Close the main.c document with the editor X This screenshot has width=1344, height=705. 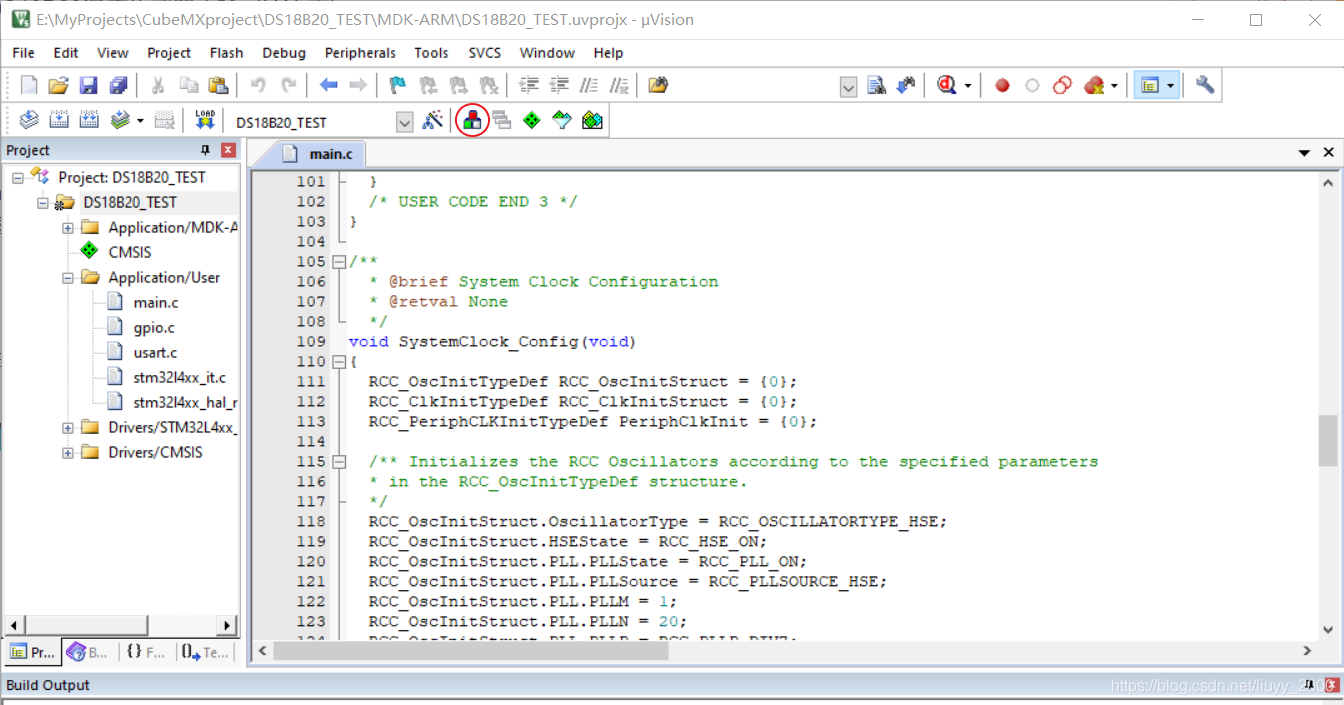[x=1328, y=153]
